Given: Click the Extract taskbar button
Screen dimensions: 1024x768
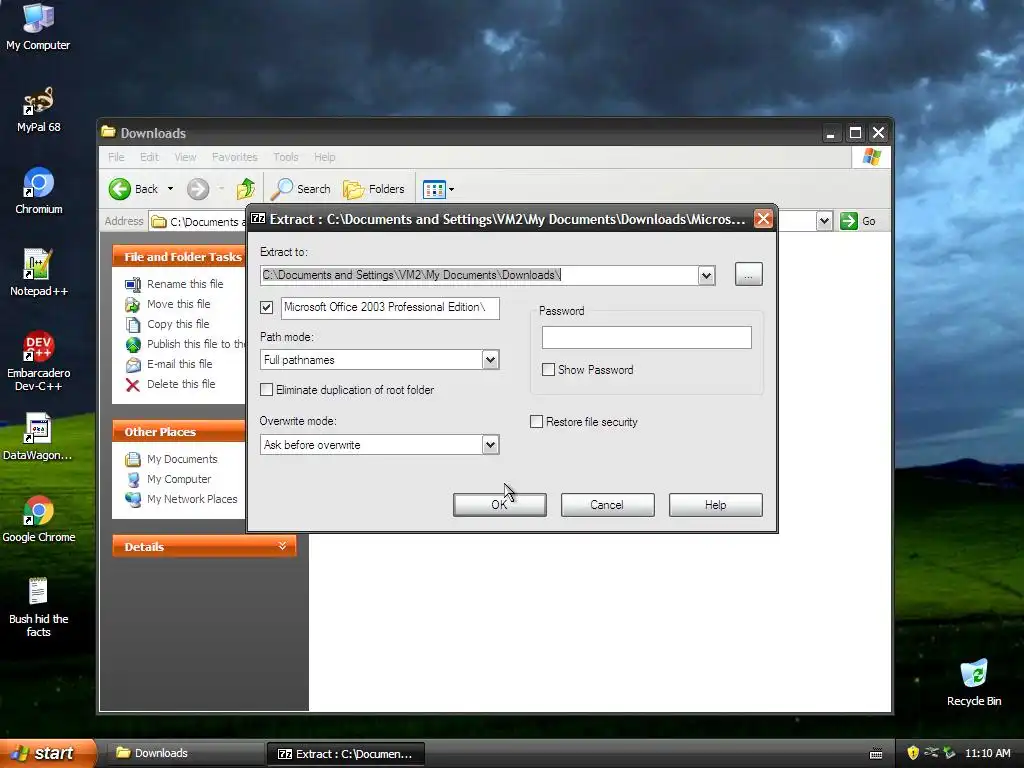Looking at the screenshot, I should [346, 754].
